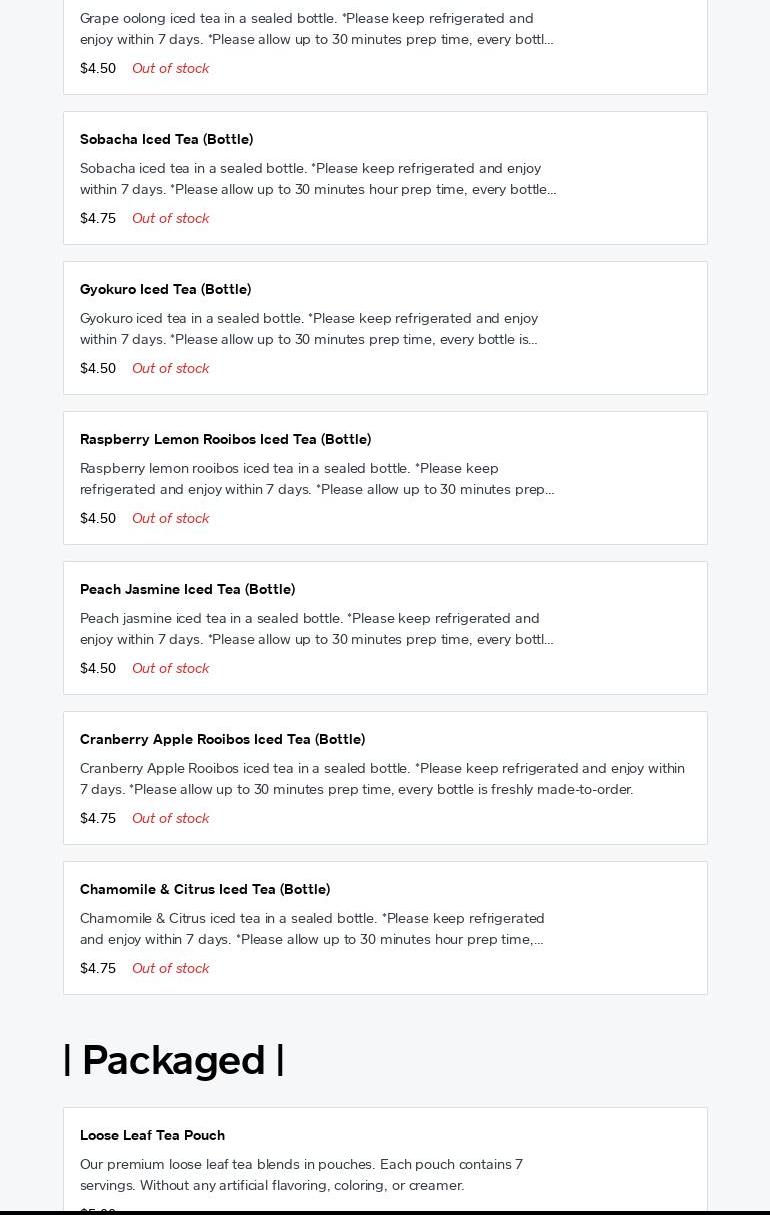Click the Grape oolong iced tea description
The height and width of the screenshot is (1215, 770).
click(316, 29)
